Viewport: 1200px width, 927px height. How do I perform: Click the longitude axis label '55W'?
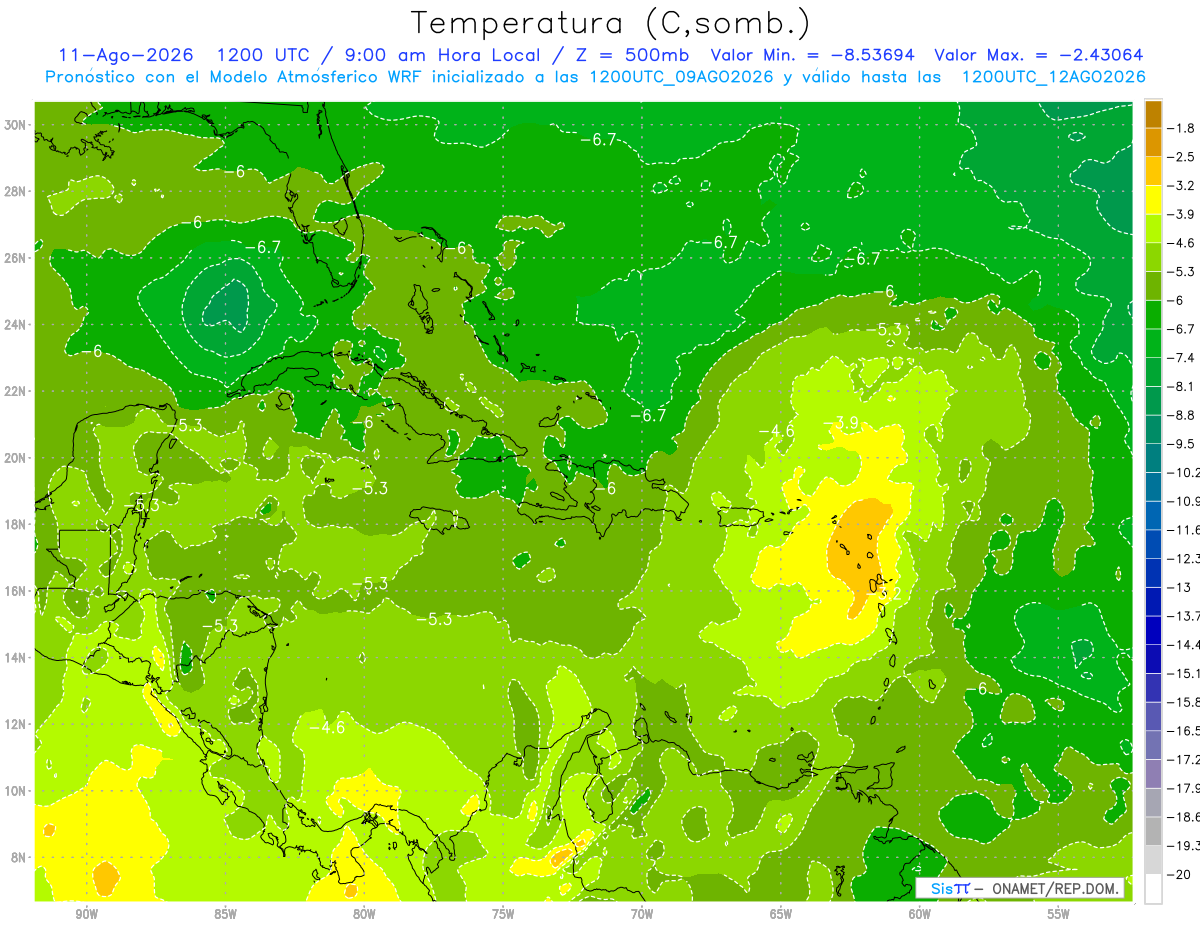point(1059,914)
